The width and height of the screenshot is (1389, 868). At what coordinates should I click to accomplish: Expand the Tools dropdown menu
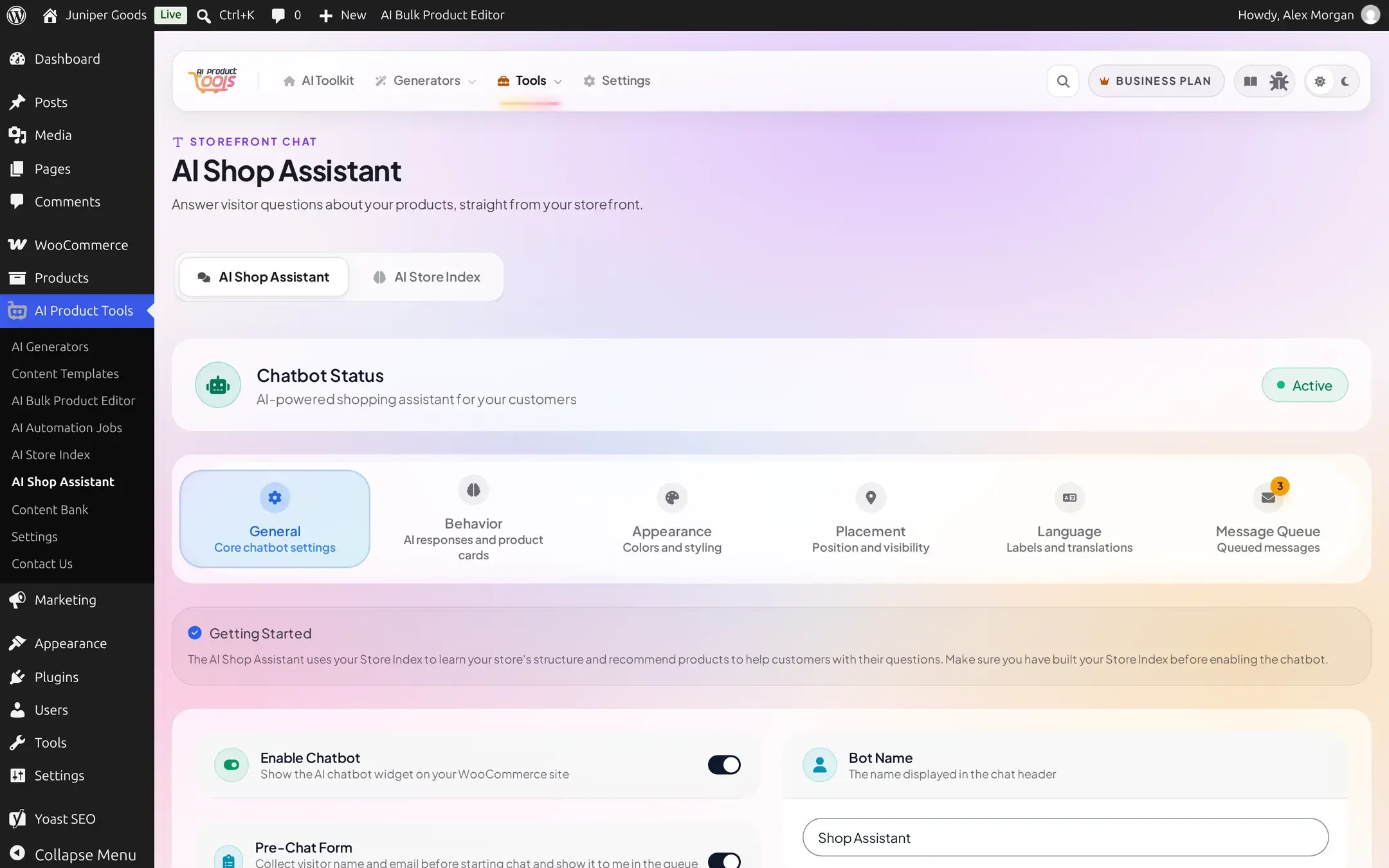(530, 81)
